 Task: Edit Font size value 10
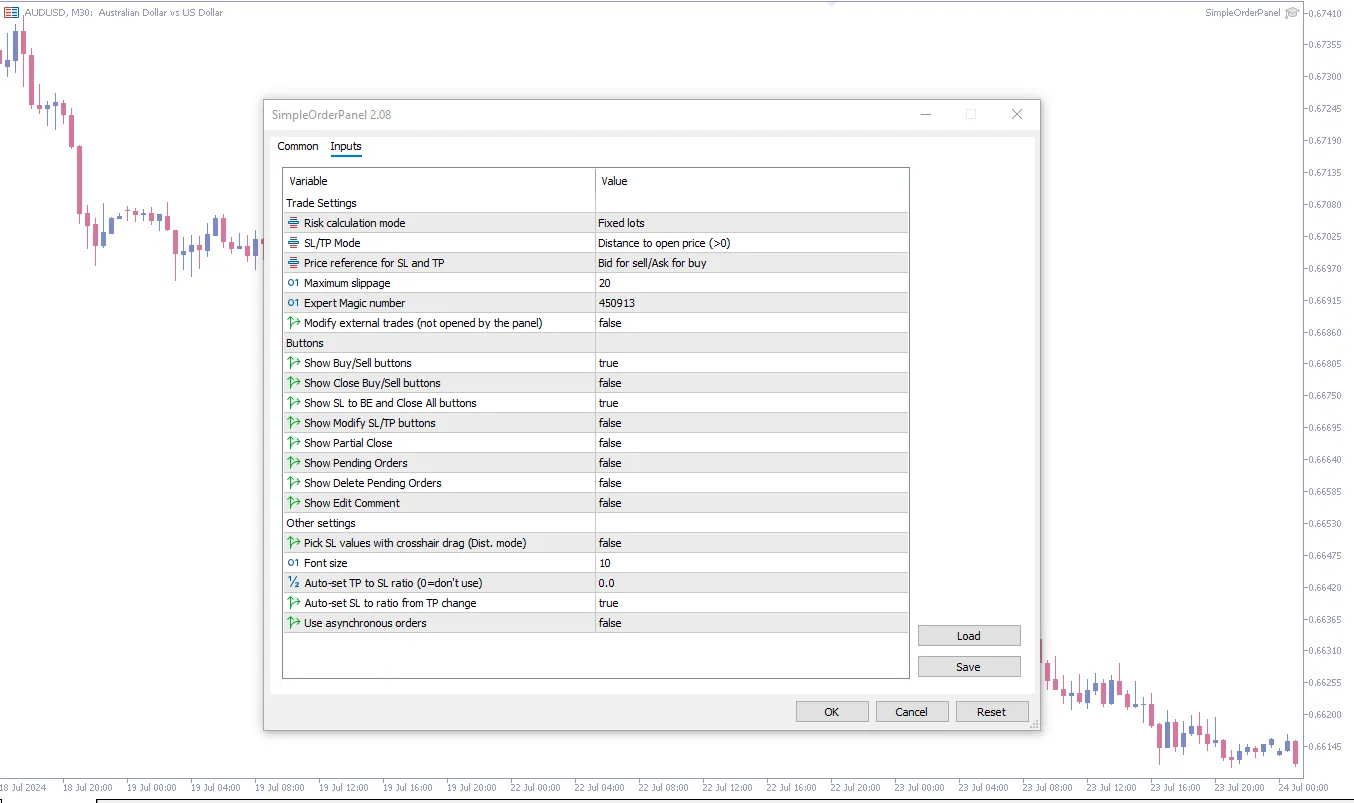[752, 563]
